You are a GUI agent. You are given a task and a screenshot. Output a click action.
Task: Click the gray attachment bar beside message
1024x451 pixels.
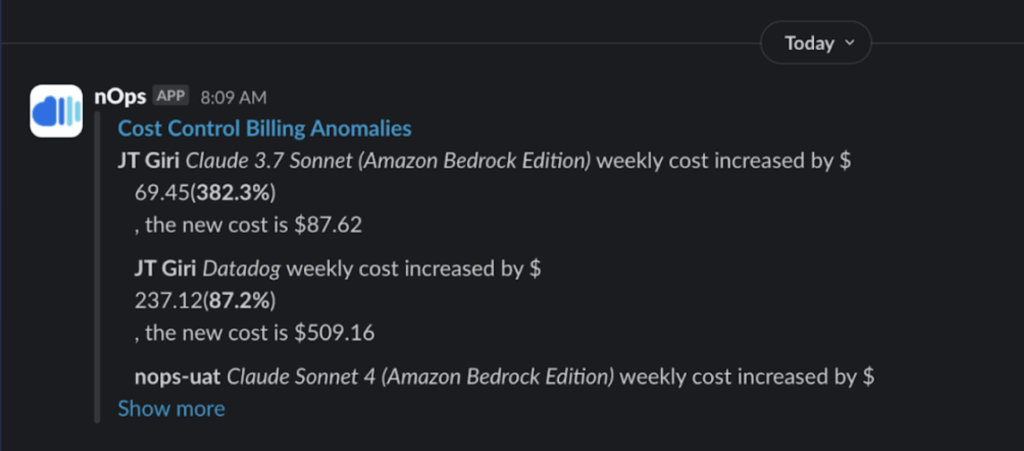point(97,268)
